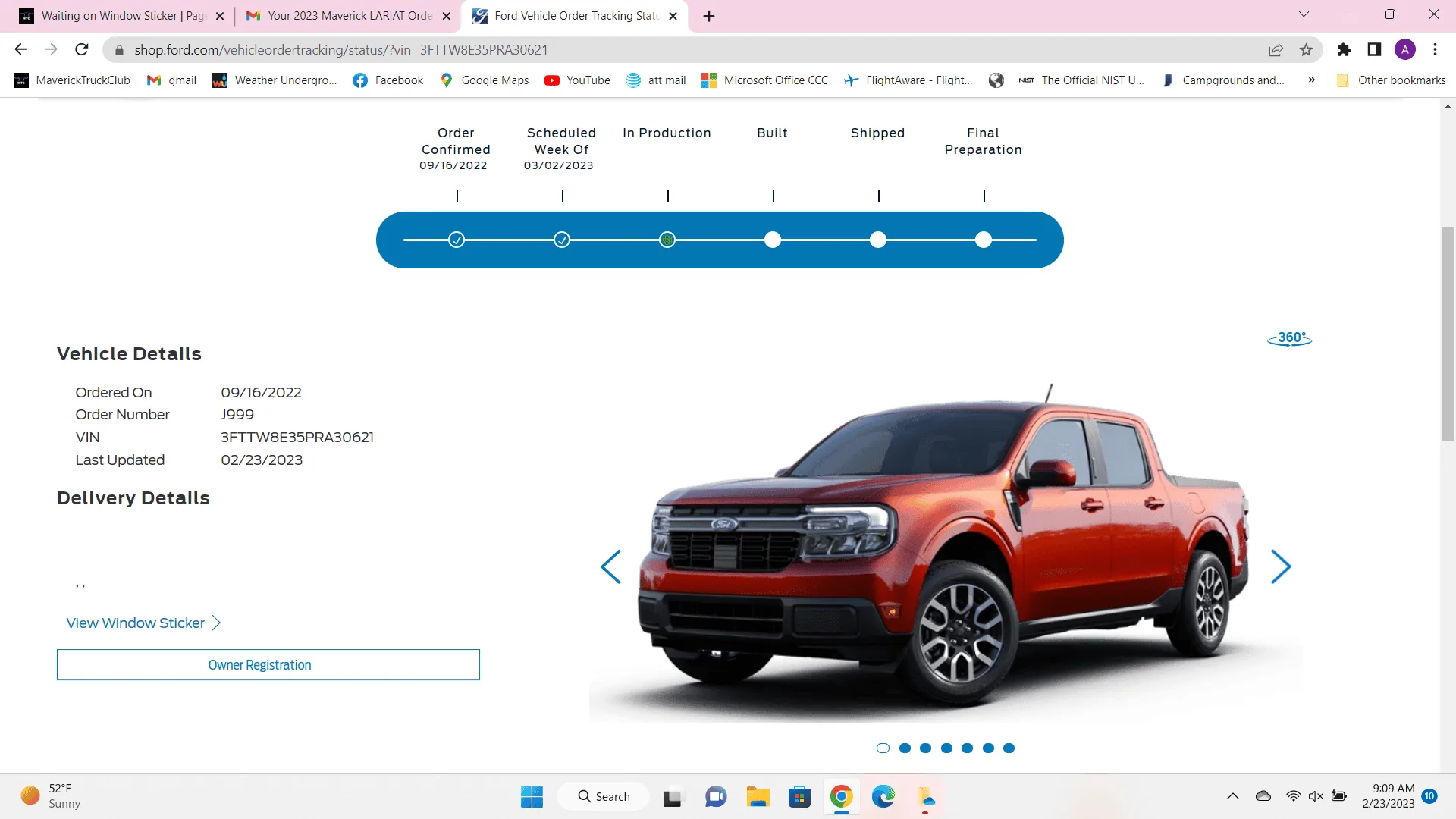This screenshot has height=819, width=1456.
Task: Open the 52°F Sunny weather widget
Action: (x=51, y=796)
